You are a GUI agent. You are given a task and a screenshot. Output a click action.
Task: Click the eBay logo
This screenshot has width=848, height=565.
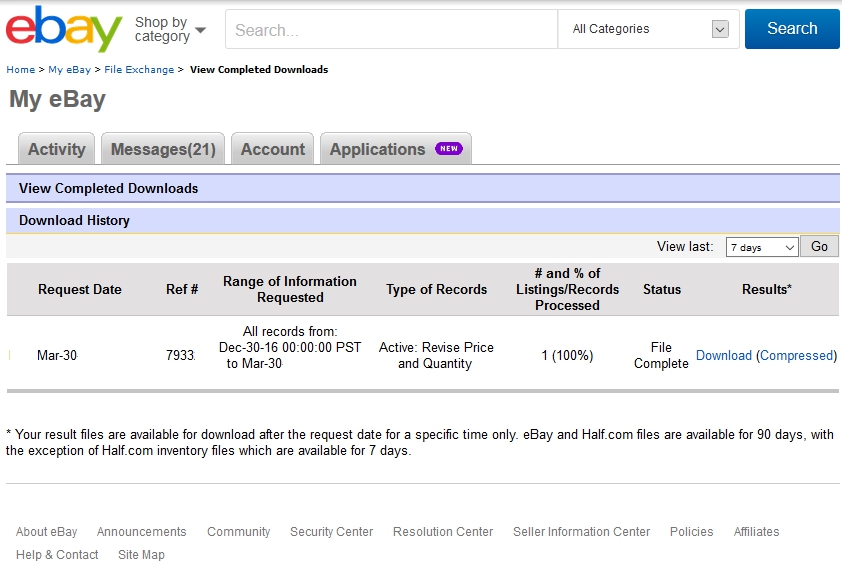[x=64, y=29]
